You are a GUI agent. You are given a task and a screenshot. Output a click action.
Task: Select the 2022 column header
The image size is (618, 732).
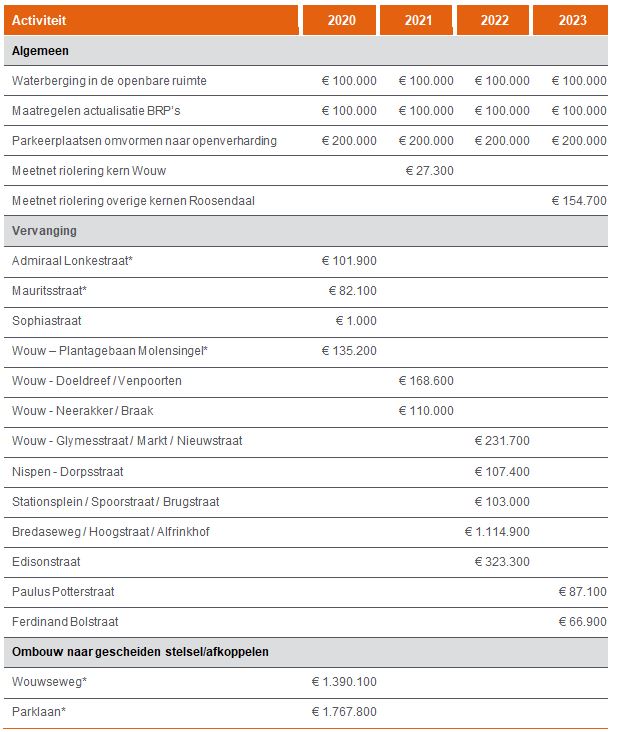[494, 20]
